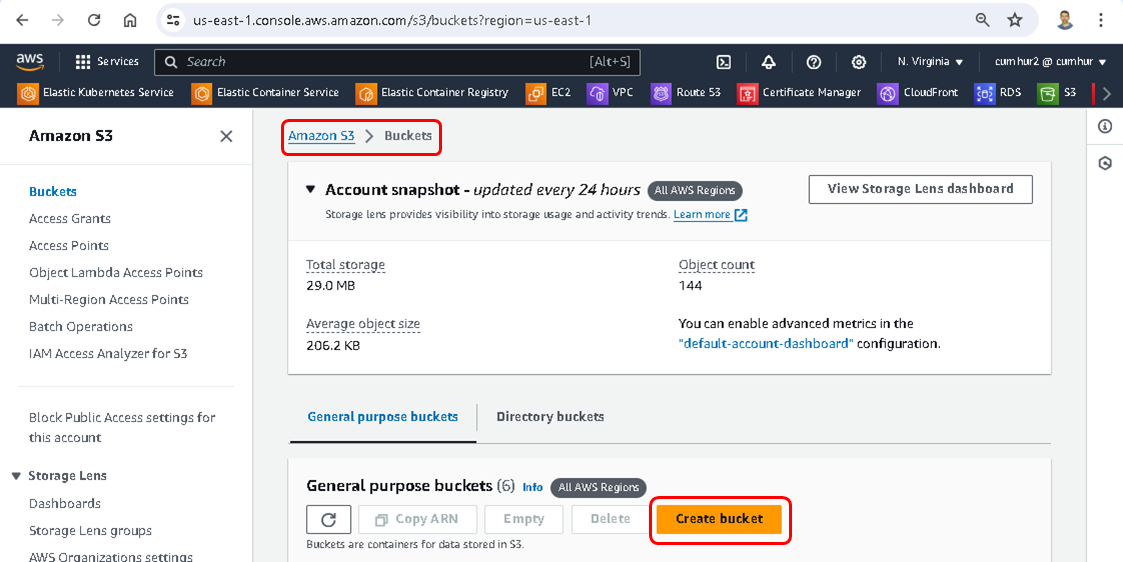
Task: Open the Services grid menu
Action: [x=107, y=62]
